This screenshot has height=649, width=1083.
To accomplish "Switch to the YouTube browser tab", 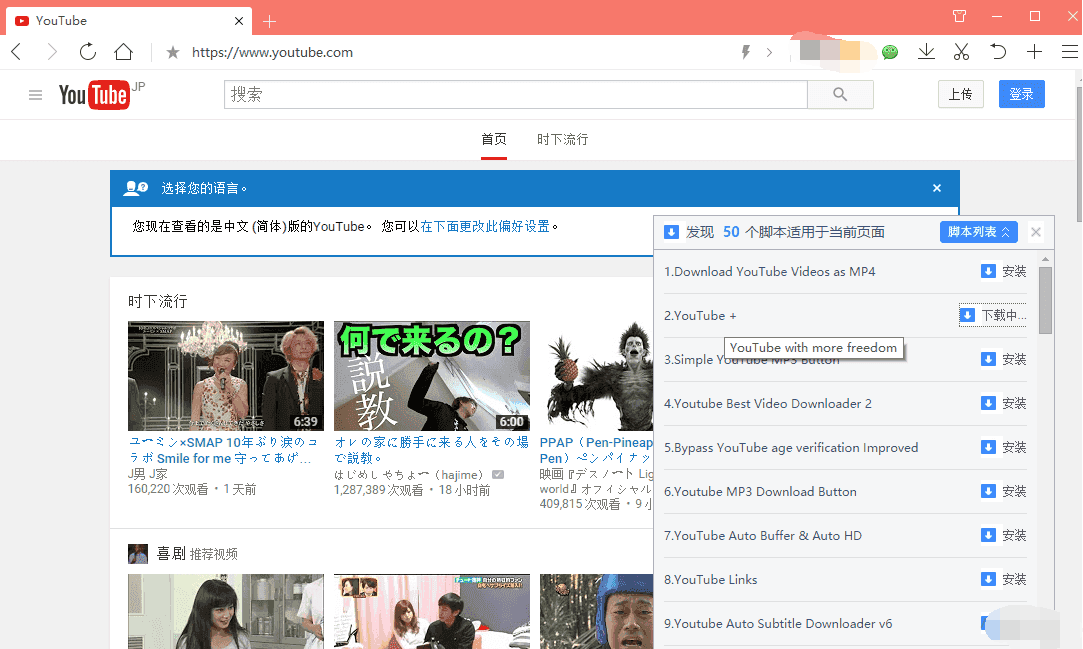I will (129, 21).
